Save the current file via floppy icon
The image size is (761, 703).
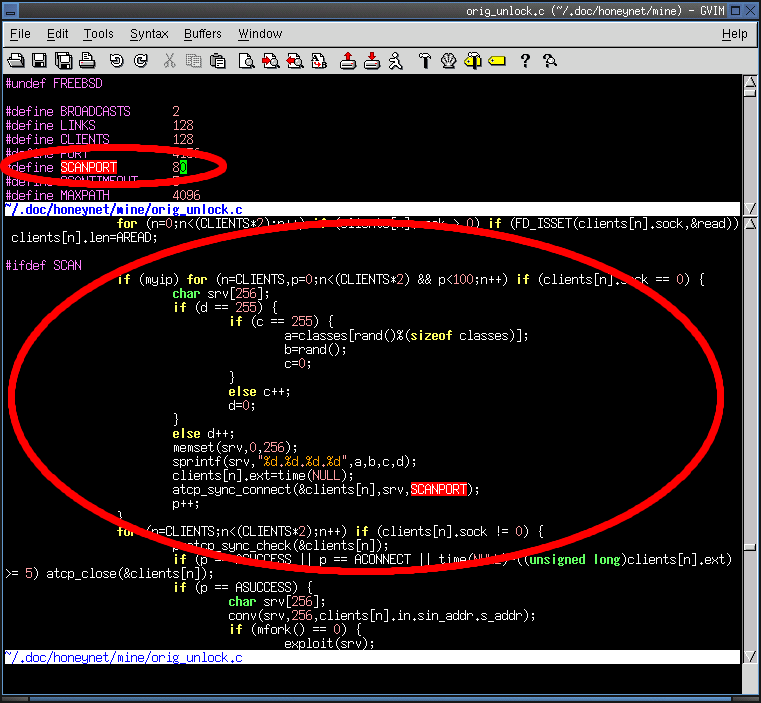click(x=39, y=61)
